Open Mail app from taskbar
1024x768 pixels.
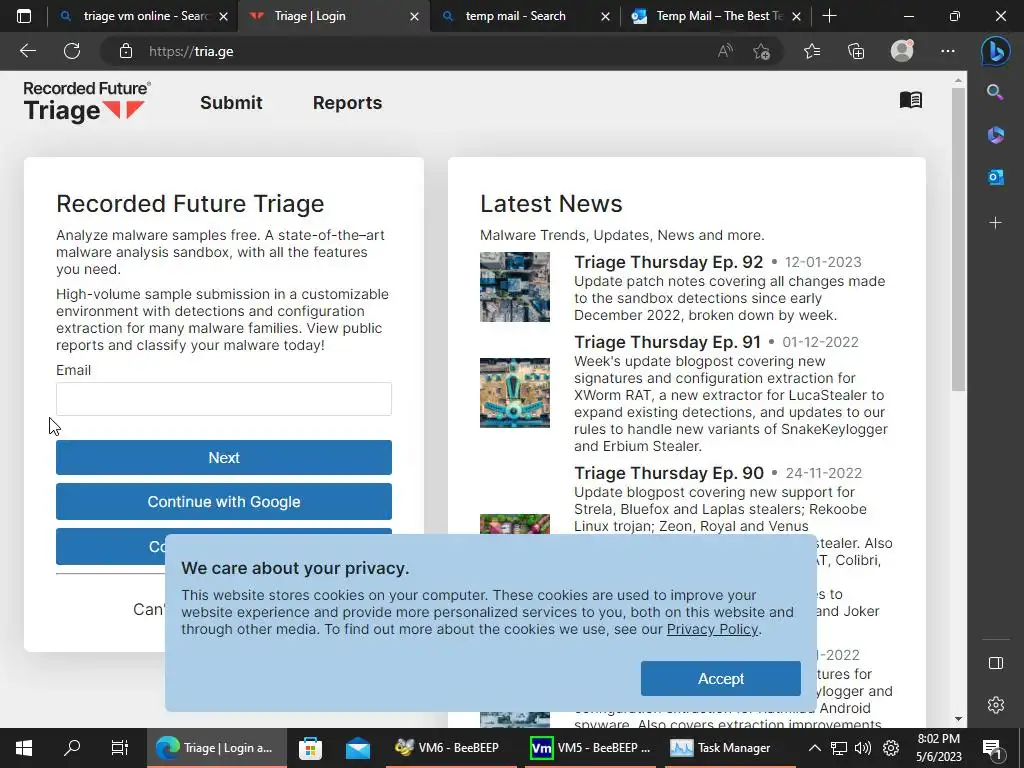[358, 748]
